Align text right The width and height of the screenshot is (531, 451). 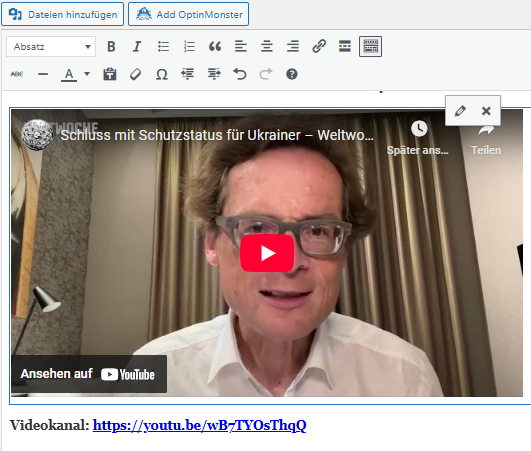click(x=293, y=46)
